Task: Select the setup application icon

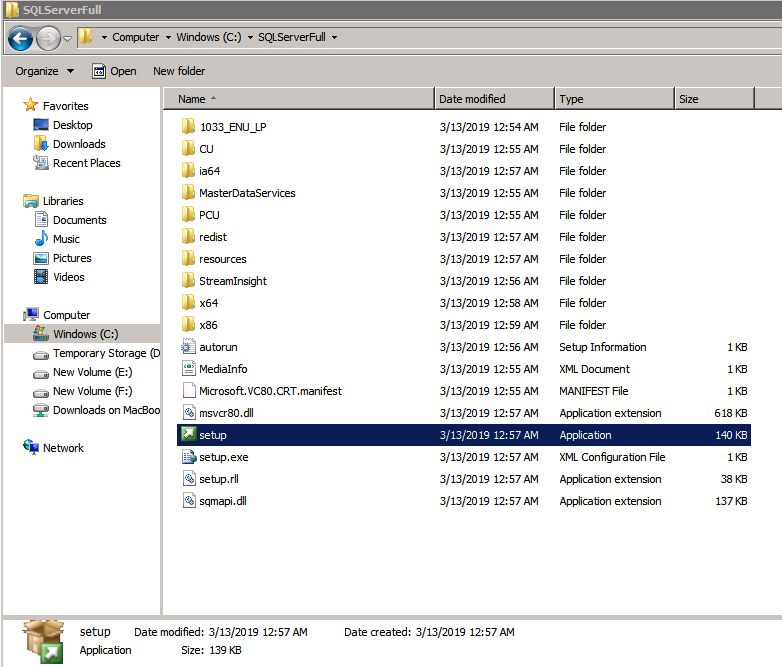Action: coord(188,435)
